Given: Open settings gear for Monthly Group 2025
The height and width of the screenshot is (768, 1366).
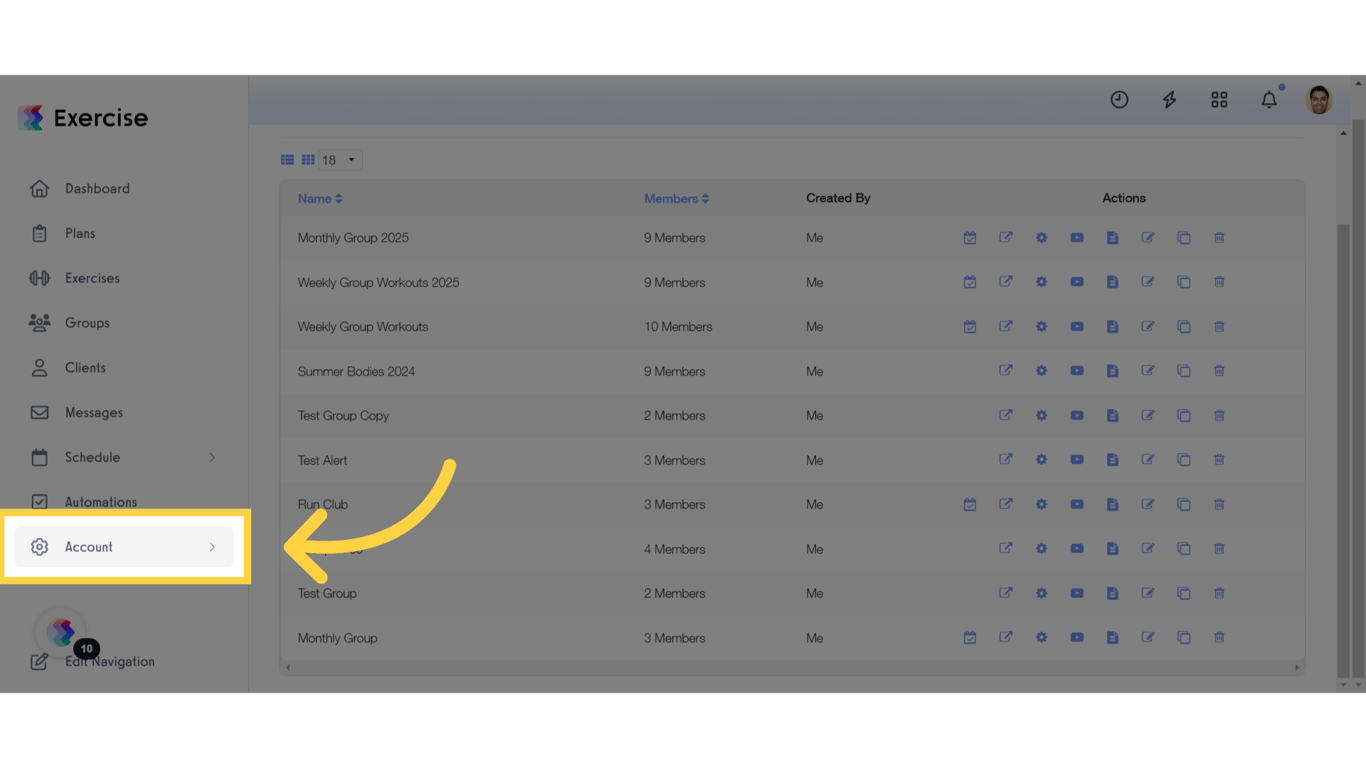Looking at the screenshot, I should click(x=1041, y=238).
